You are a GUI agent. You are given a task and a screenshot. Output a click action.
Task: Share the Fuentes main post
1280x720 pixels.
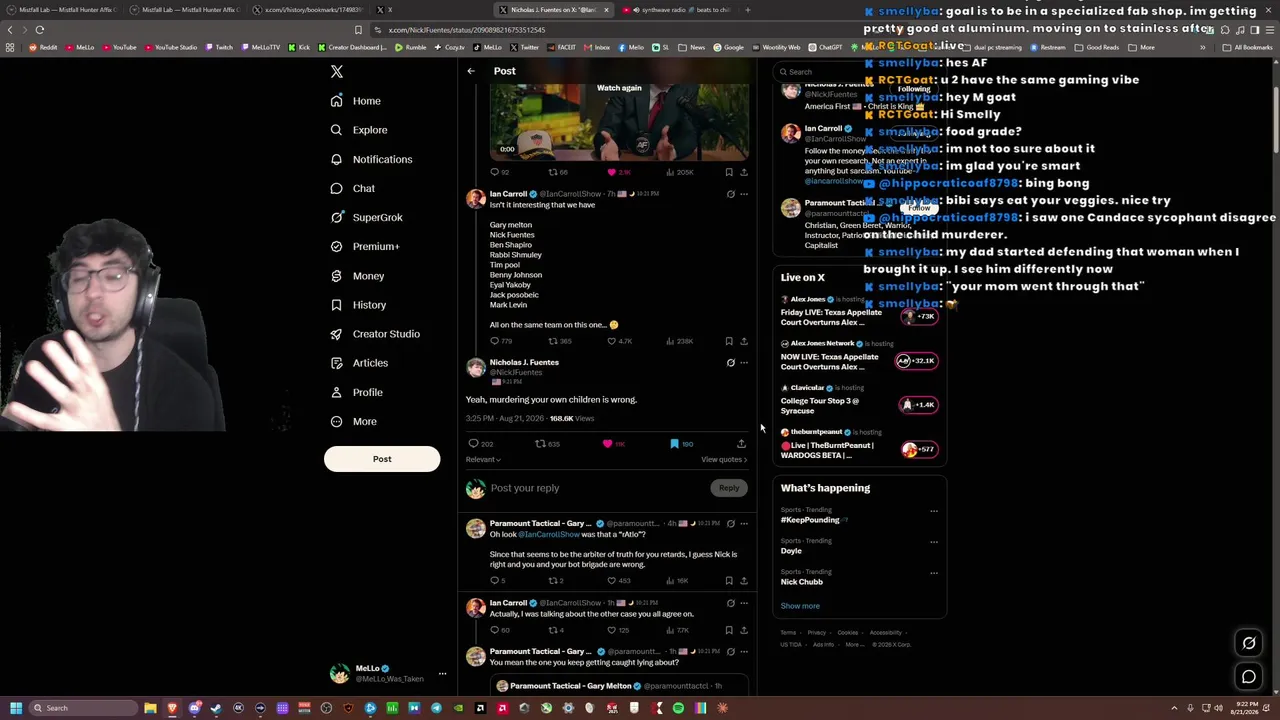741,444
